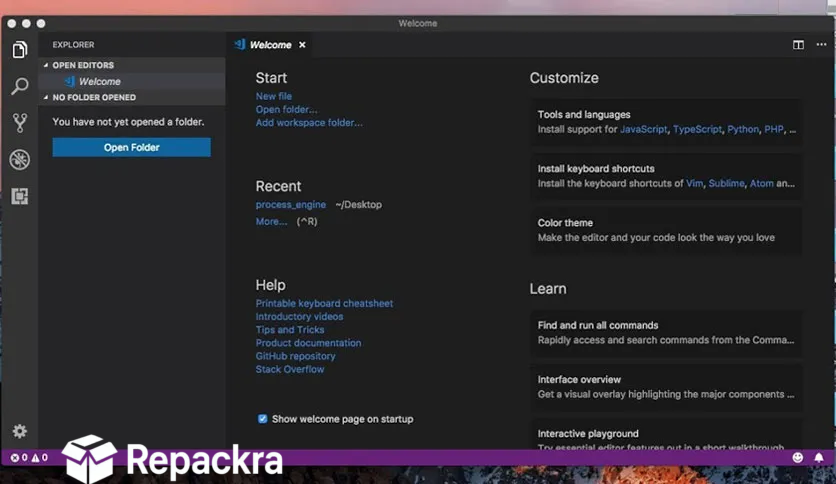This screenshot has height=484, width=836.
Task: Click the TypeScript language link
Action: [x=697, y=130]
